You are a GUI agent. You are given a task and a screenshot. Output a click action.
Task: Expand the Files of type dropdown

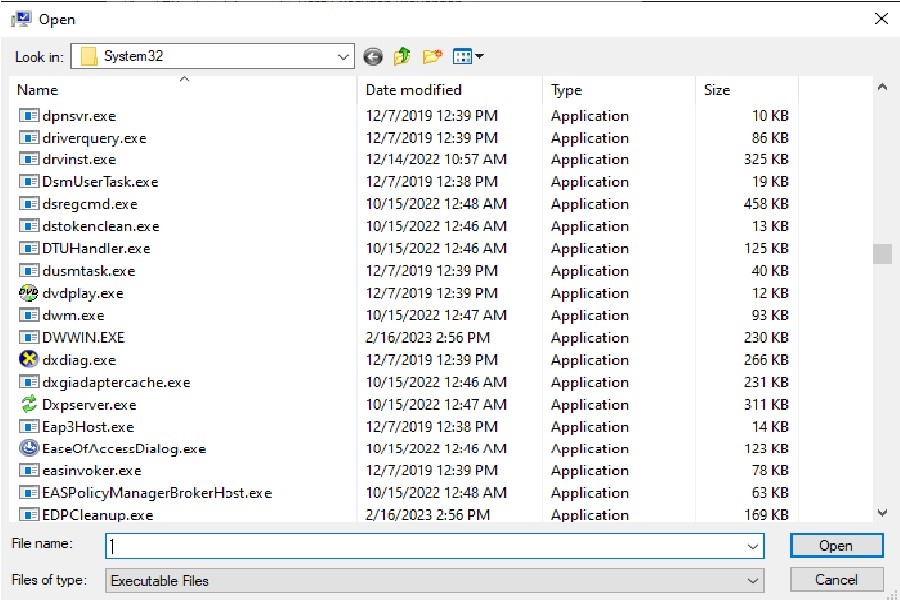point(752,580)
